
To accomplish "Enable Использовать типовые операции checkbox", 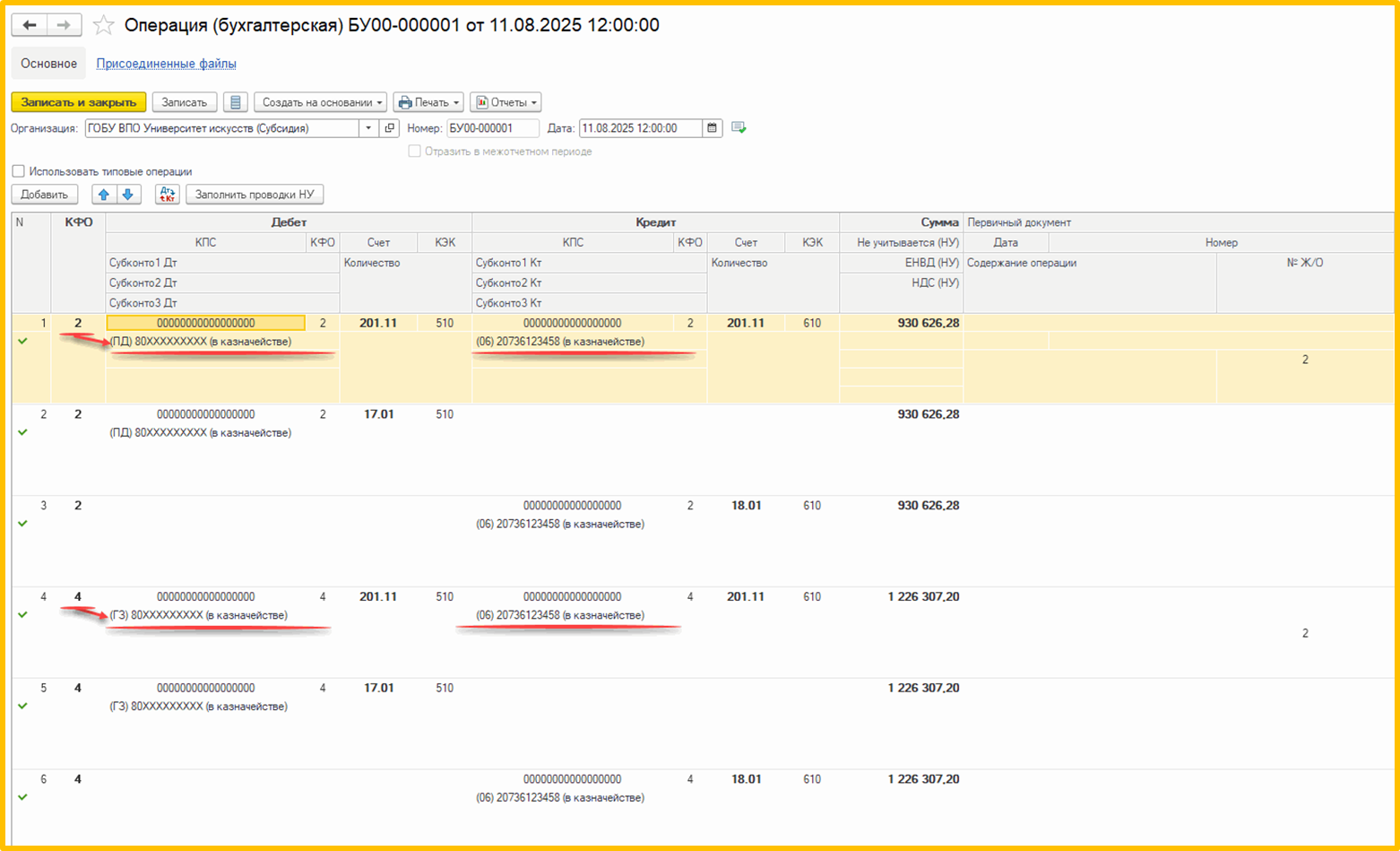I will (x=19, y=171).
